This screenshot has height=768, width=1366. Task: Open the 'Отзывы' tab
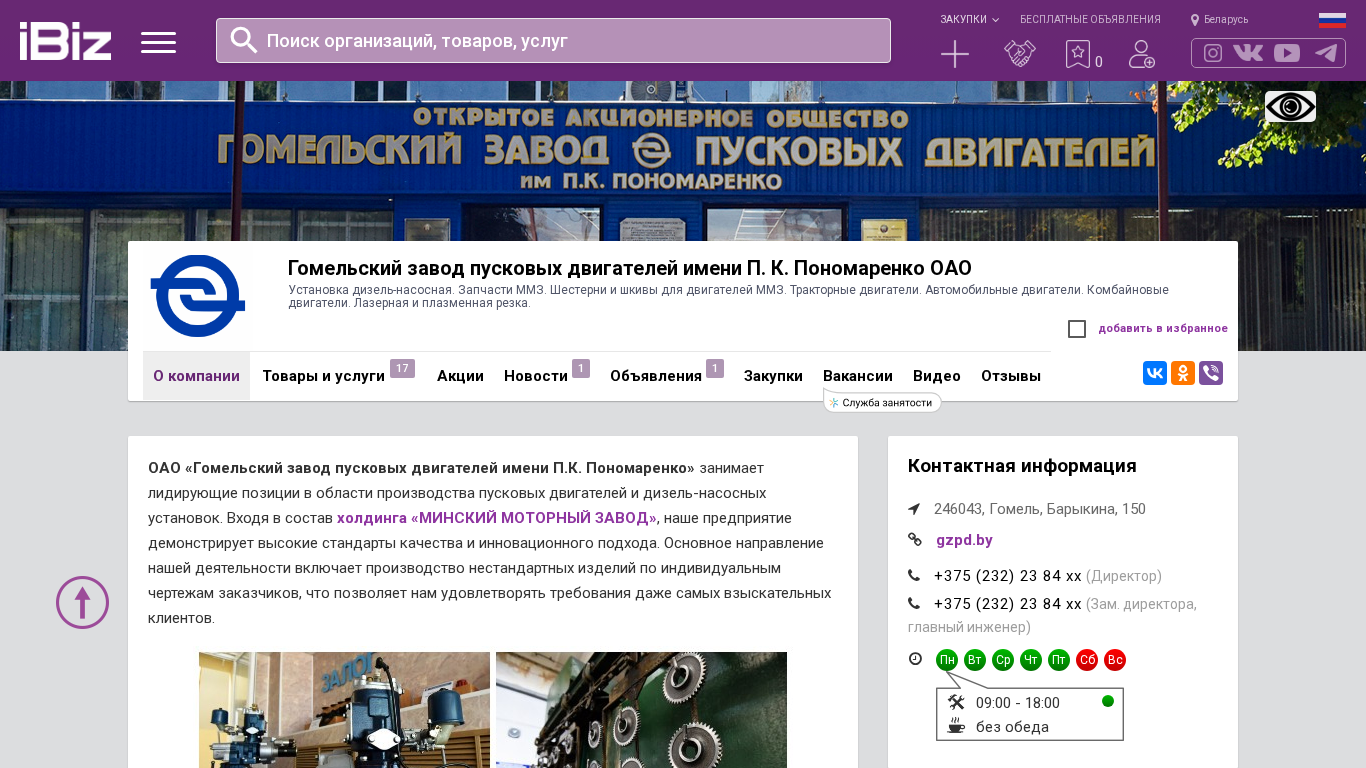tap(1011, 376)
